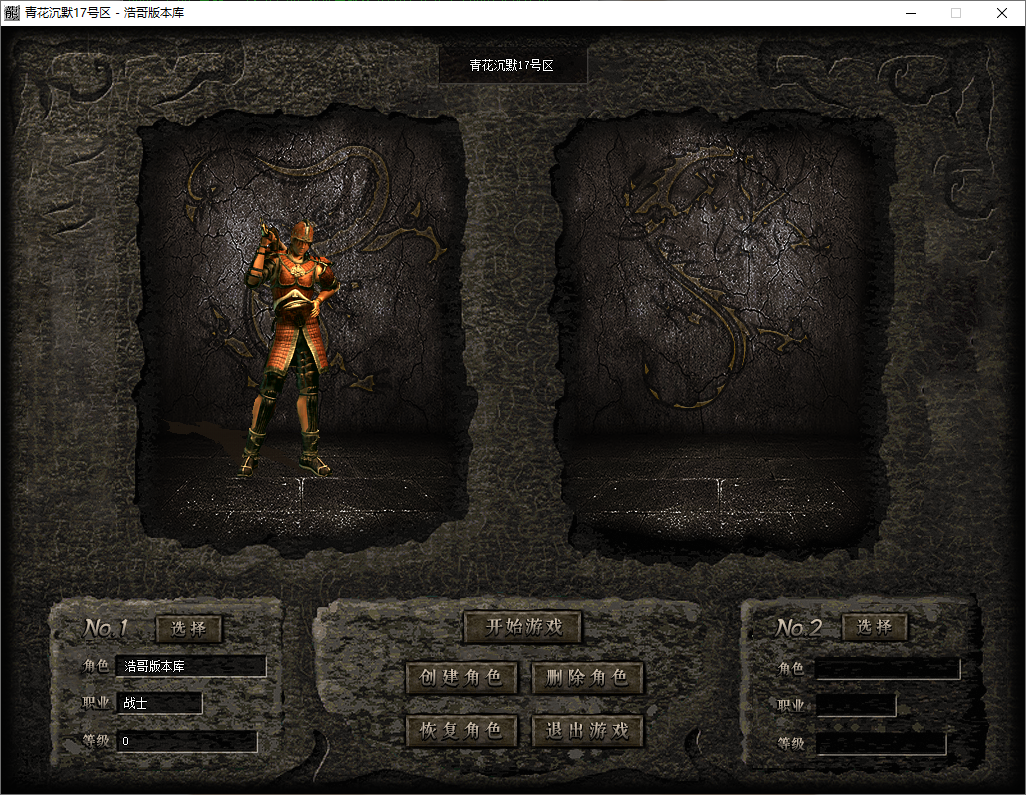This screenshot has width=1026, height=795.
Task: Start the game with 开始游戏
Action: click(x=523, y=628)
